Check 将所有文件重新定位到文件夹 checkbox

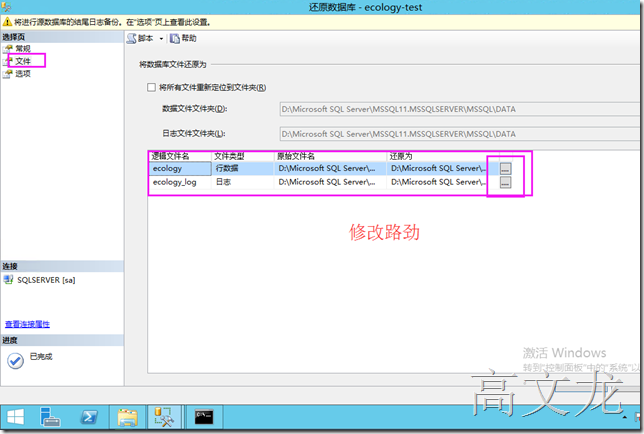coord(152,87)
